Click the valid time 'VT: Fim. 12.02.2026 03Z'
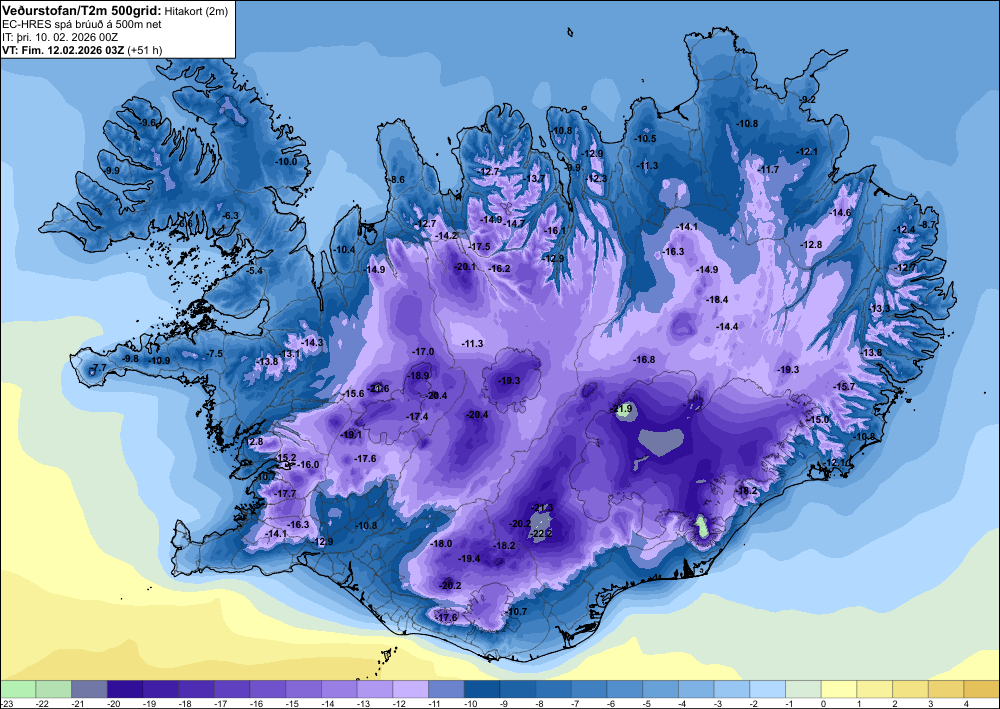The height and width of the screenshot is (709, 1000). tap(63, 50)
